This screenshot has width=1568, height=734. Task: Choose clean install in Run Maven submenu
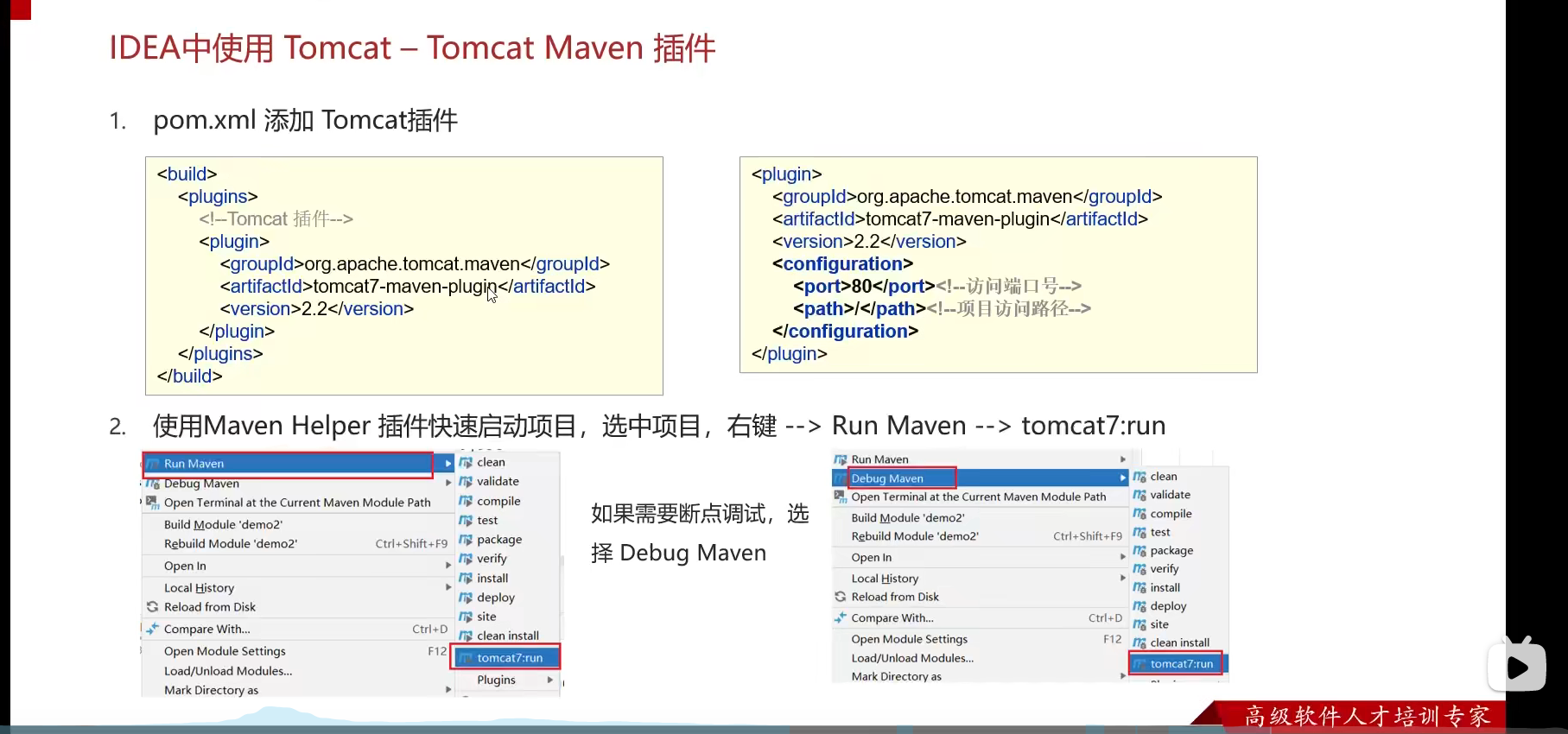[x=506, y=636]
